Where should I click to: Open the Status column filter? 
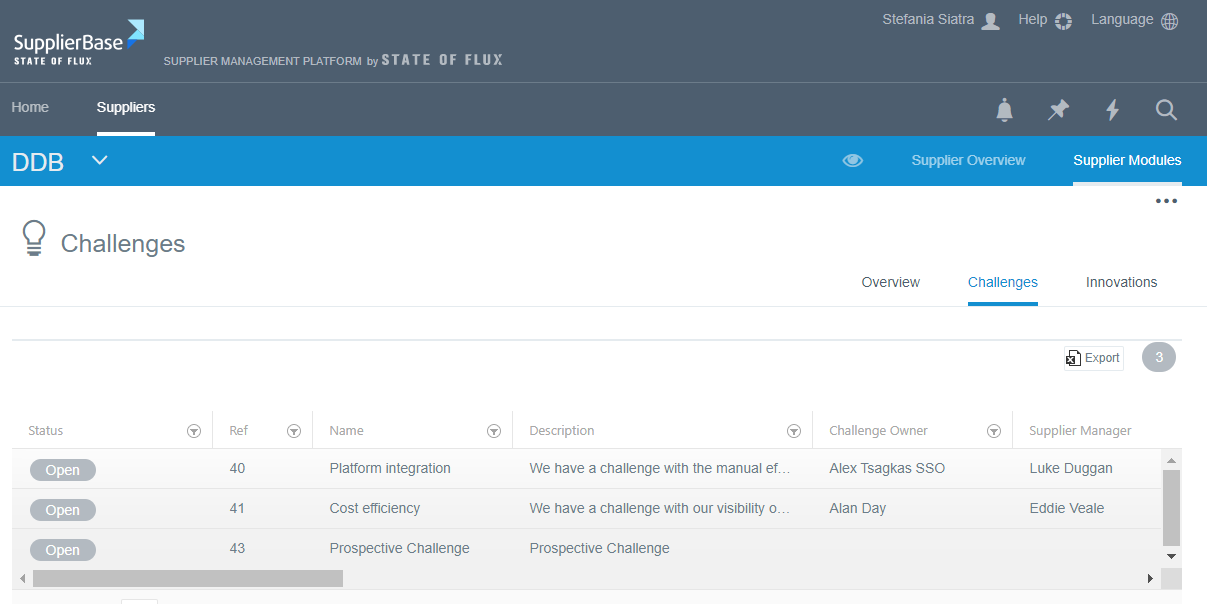(194, 431)
